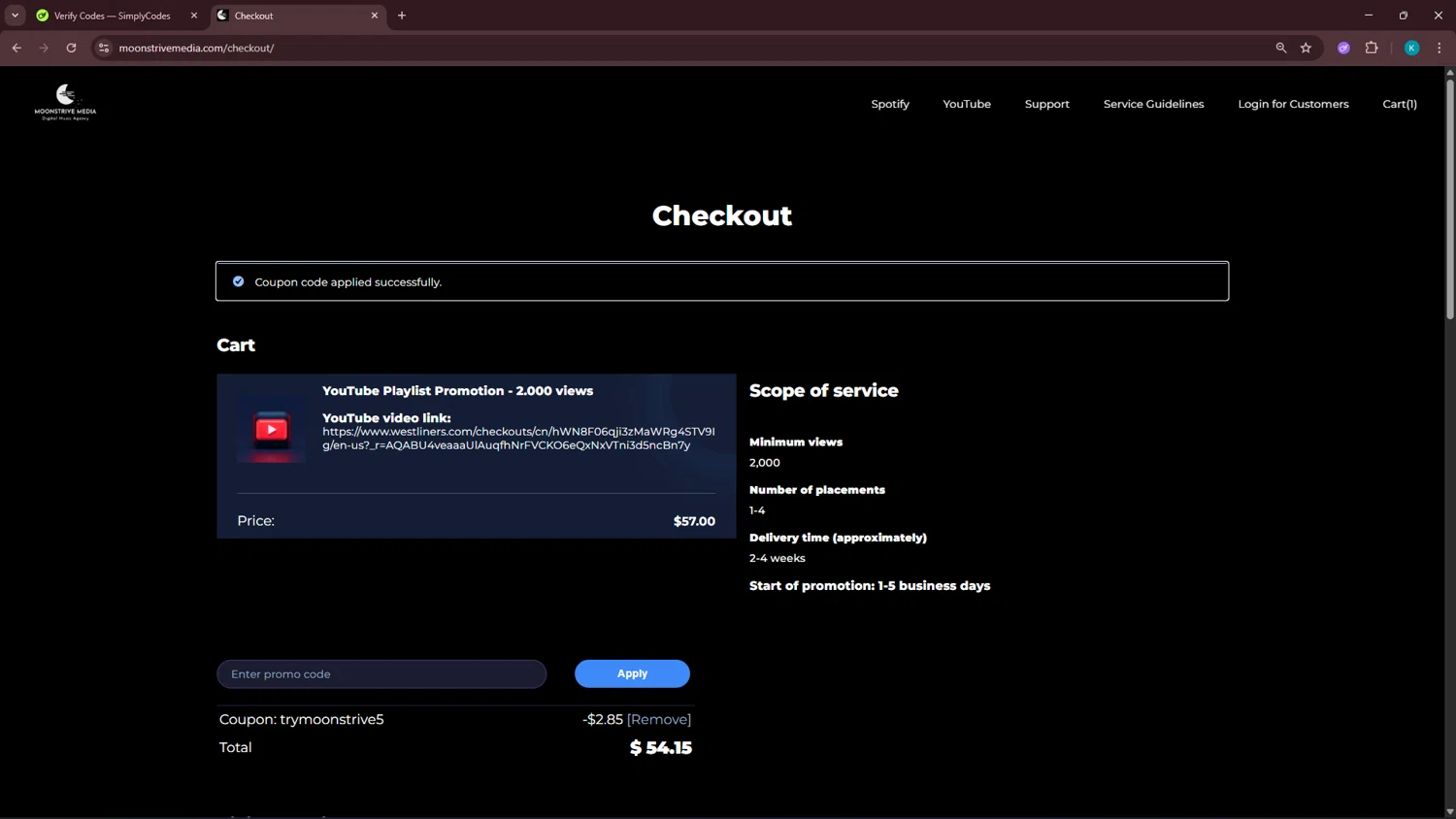Click the $ 54.15 total amount
Screen dimensions: 1456x819
click(x=661, y=747)
